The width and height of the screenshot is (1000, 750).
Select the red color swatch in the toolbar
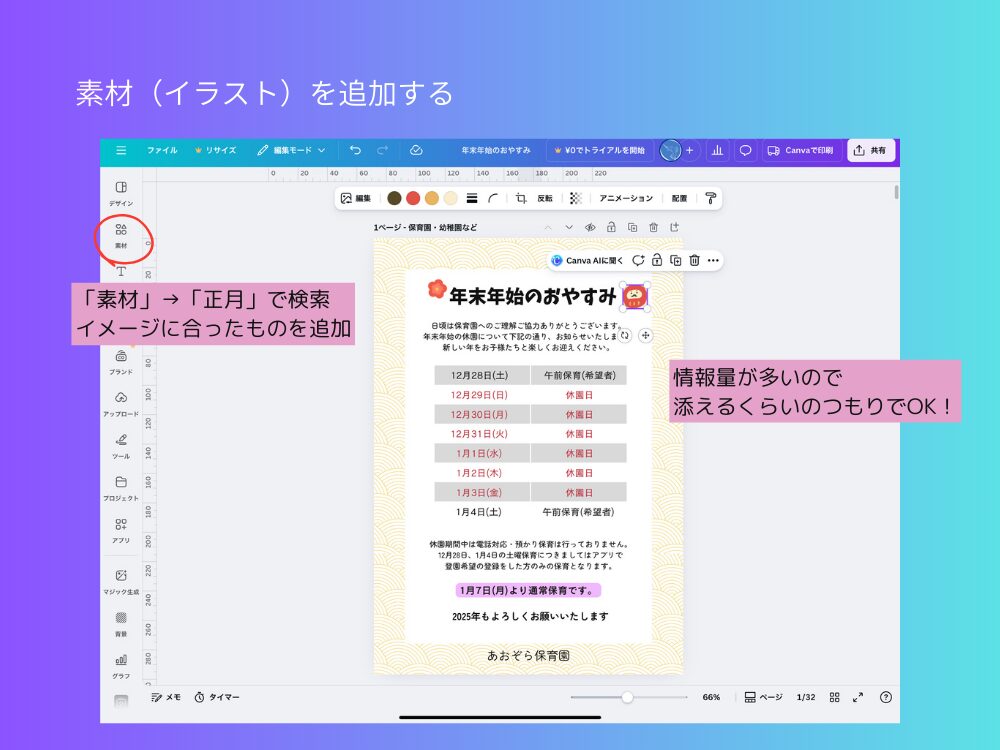click(x=412, y=199)
